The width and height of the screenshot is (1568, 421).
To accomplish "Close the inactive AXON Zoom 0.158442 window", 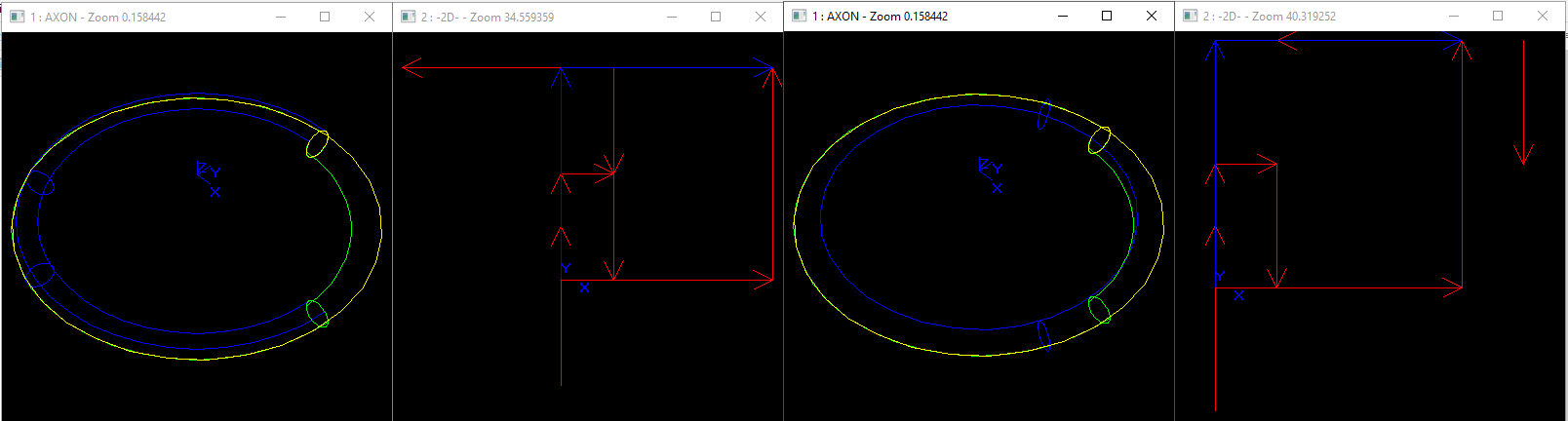I will (370, 17).
